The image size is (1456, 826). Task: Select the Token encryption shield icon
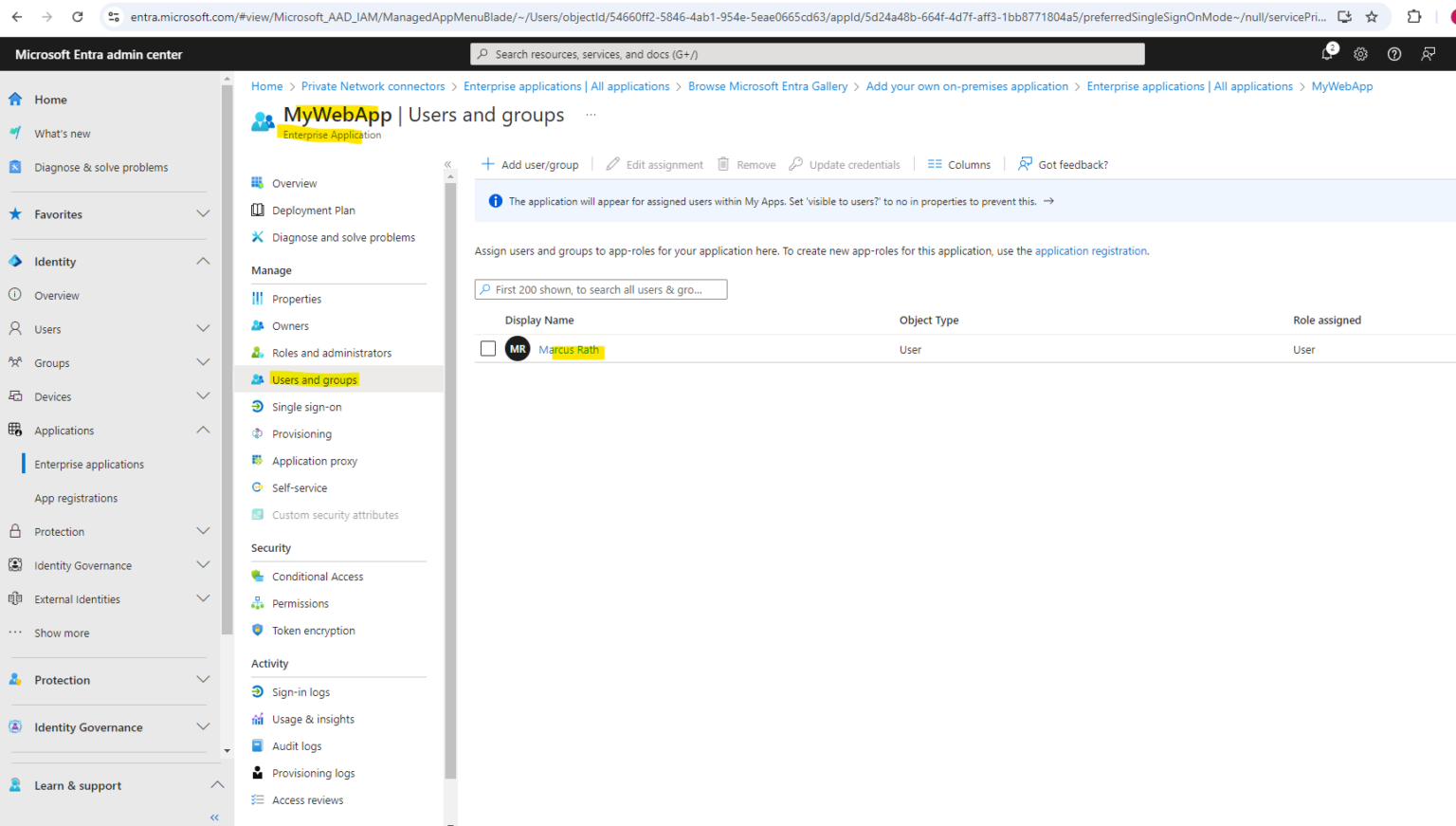(x=257, y=630)
